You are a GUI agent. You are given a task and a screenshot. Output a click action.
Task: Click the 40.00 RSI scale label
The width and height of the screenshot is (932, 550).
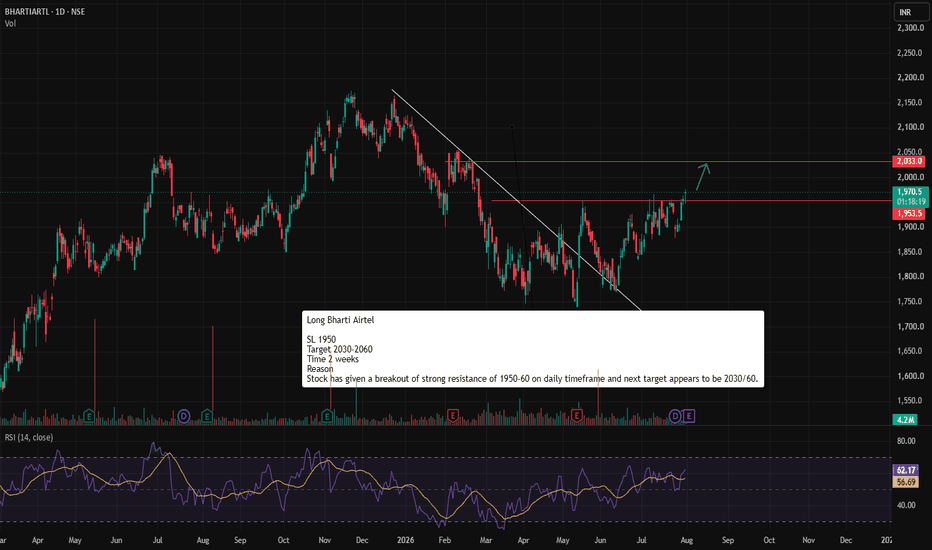click(906, 505)
